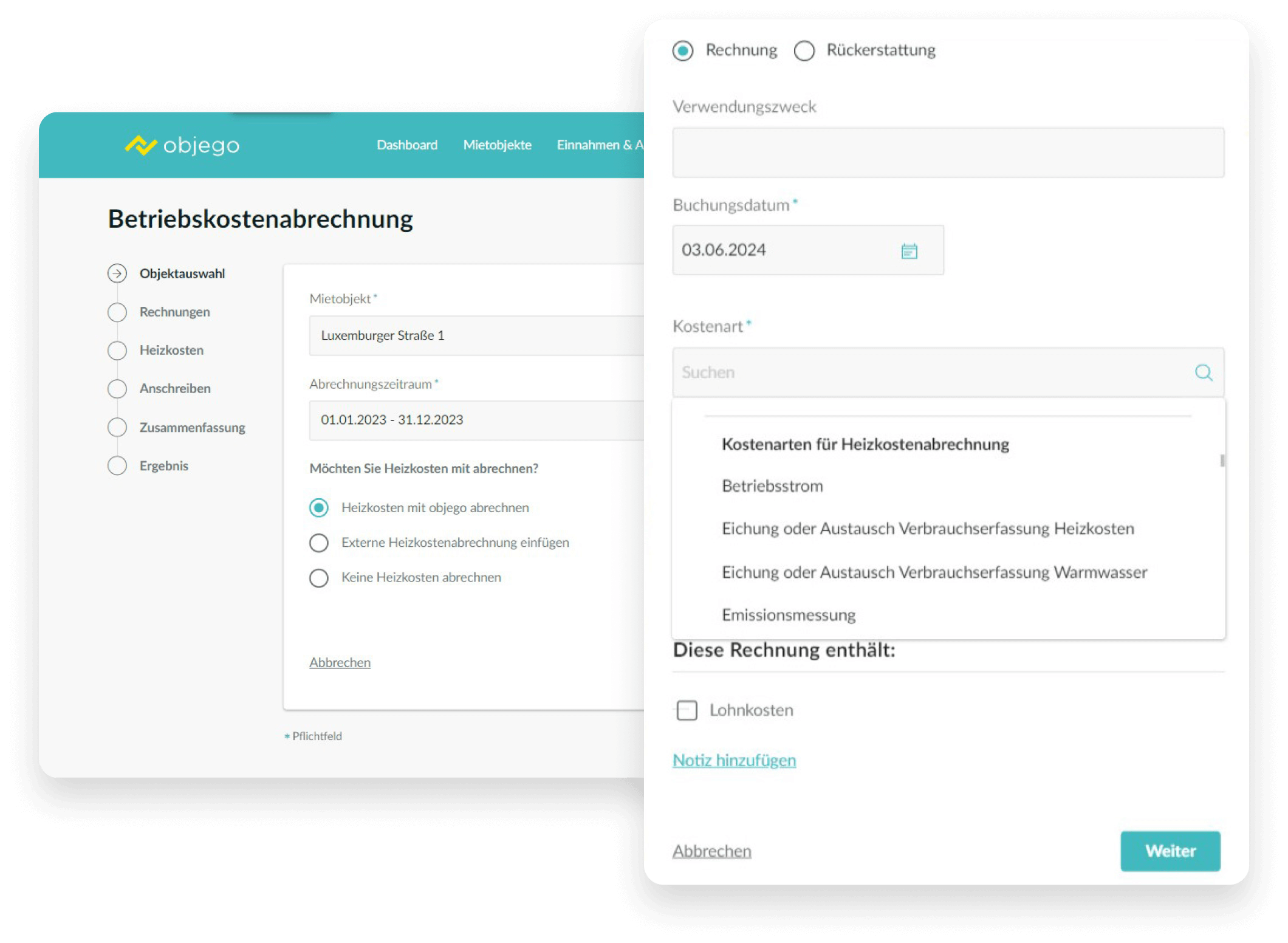Enable the Lohnkosten checkbox
This screenshot has width=1288, height=943.
click(687, 710)
